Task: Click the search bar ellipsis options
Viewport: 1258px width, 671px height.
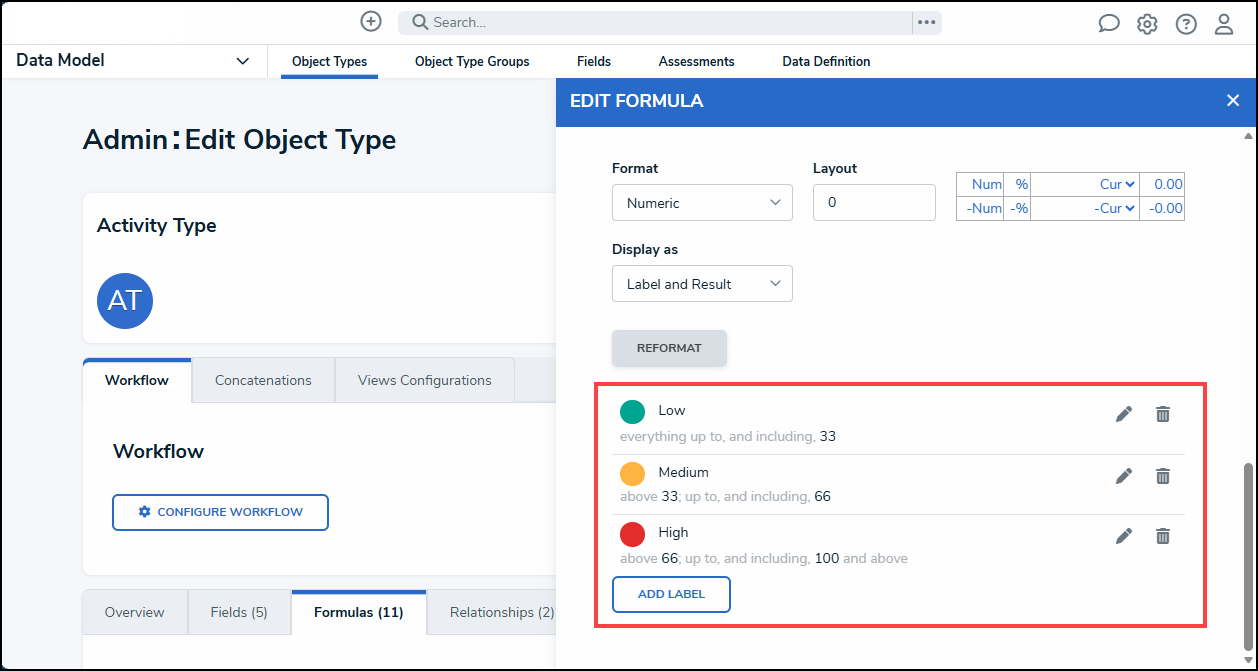Action: coord(927,22)
